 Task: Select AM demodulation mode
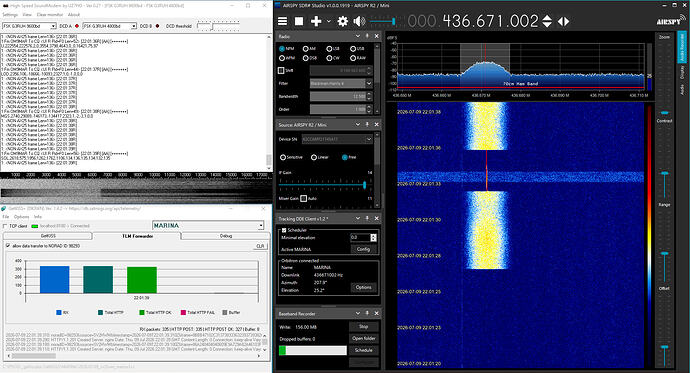[309, 49]
